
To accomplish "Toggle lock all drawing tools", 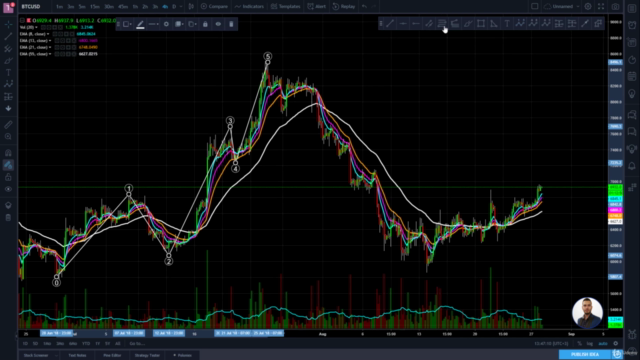I will coord(8,177).
